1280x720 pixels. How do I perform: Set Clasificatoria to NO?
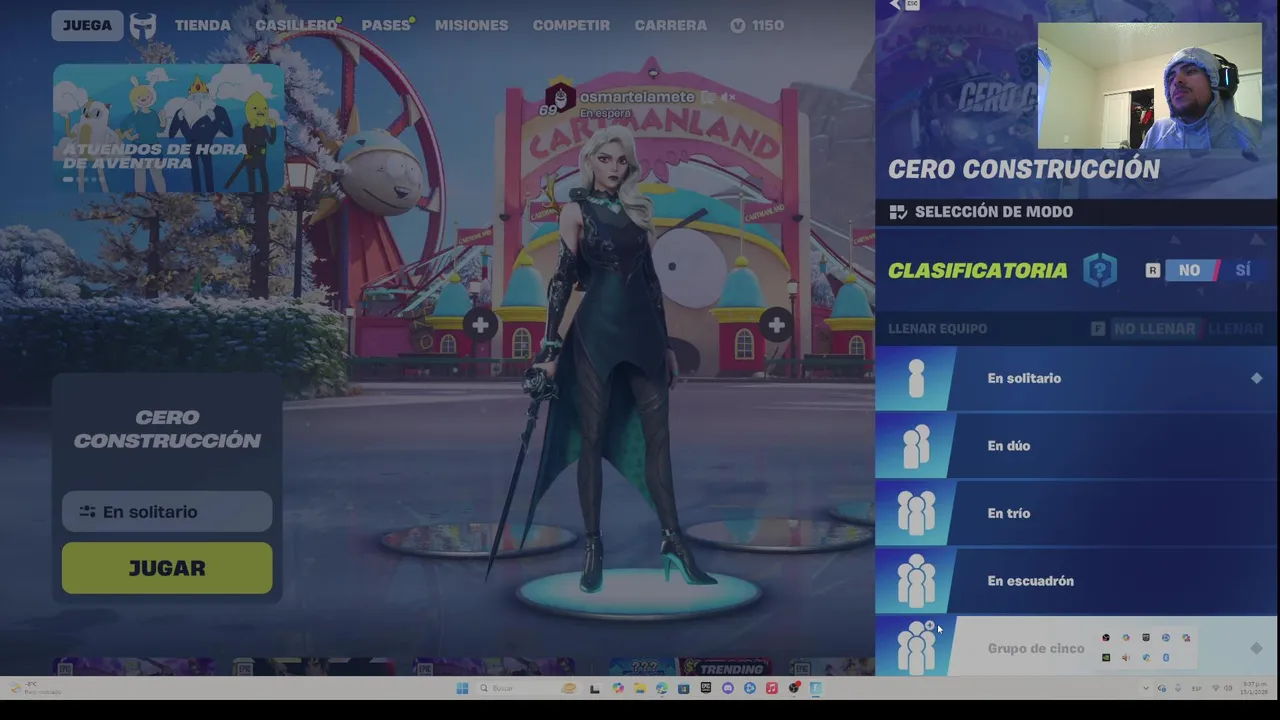pos(1189,270)
